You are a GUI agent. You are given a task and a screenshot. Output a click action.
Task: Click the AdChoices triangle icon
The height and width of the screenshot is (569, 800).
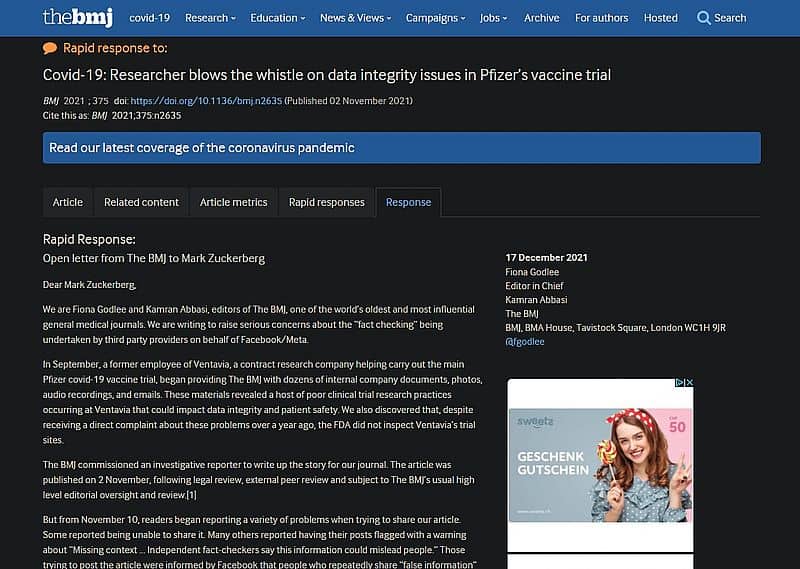[x=678, y=382]
